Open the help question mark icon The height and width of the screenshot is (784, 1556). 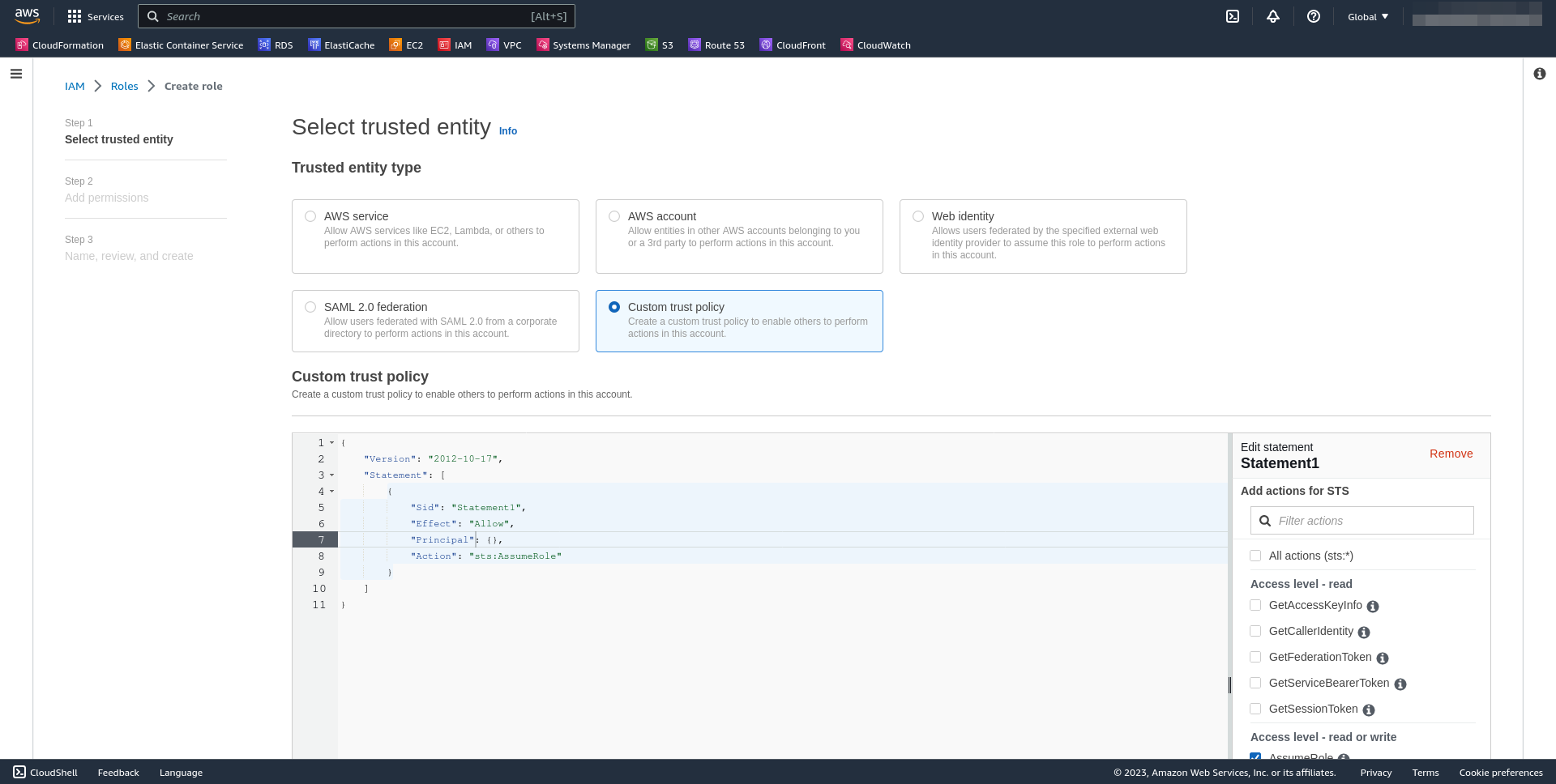[1314, 16]
